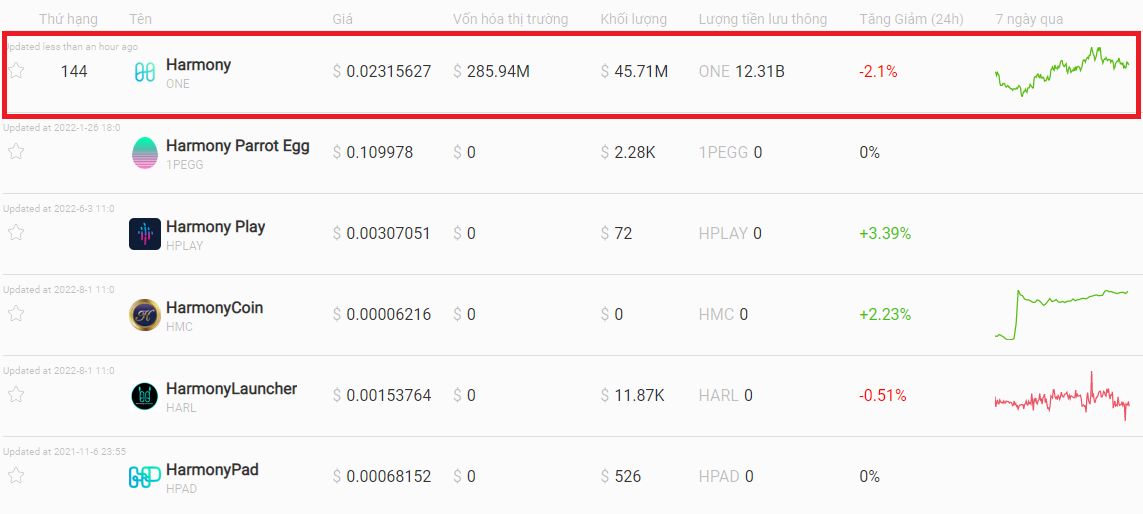1143x514 pixels.
Task: Click the HarmonyPad logo
Action: (144, 477)
